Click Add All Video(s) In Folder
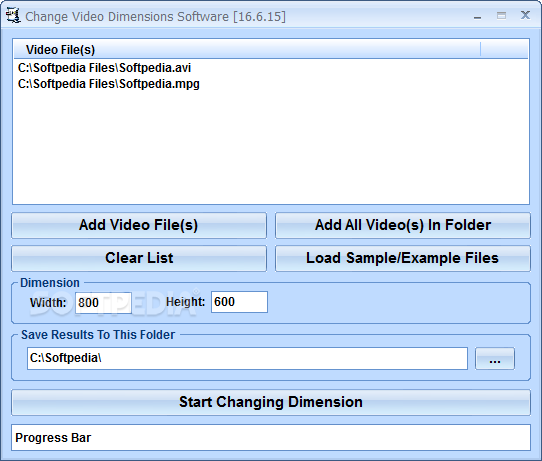This screenshot has width=542, height=461. [403, 225]
